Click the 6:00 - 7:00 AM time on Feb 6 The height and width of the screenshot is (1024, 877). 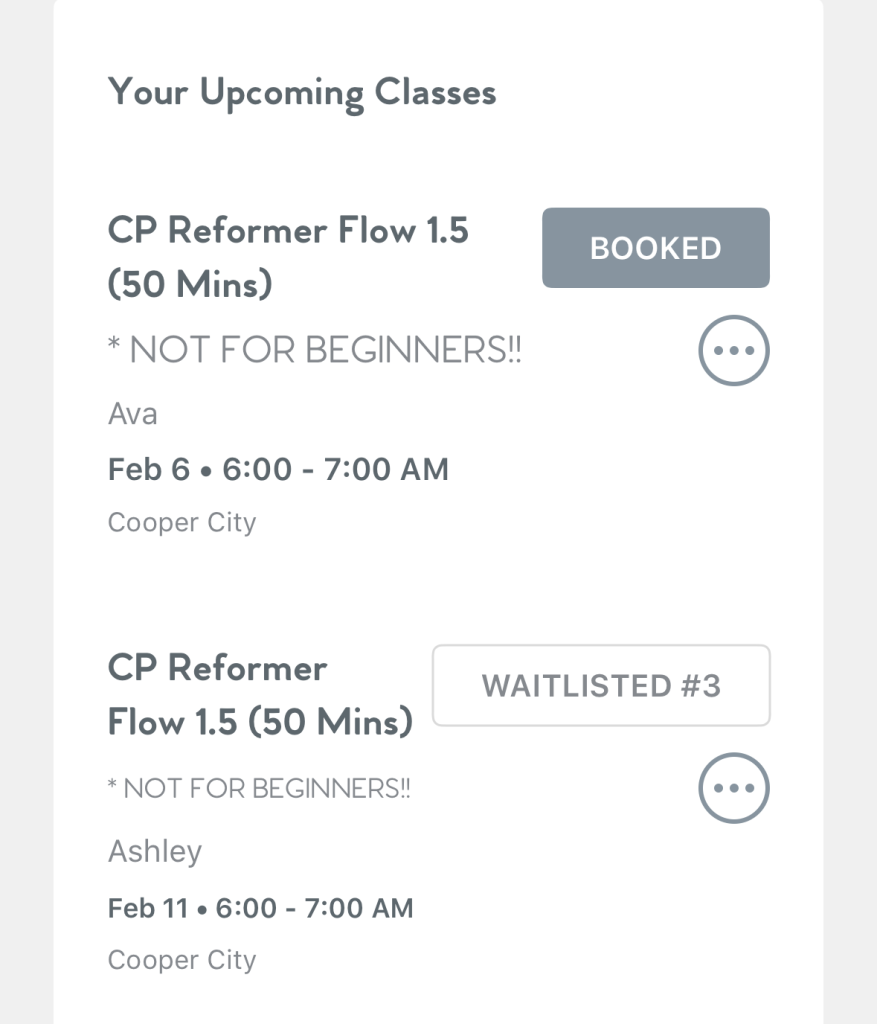tap(335, 469)
